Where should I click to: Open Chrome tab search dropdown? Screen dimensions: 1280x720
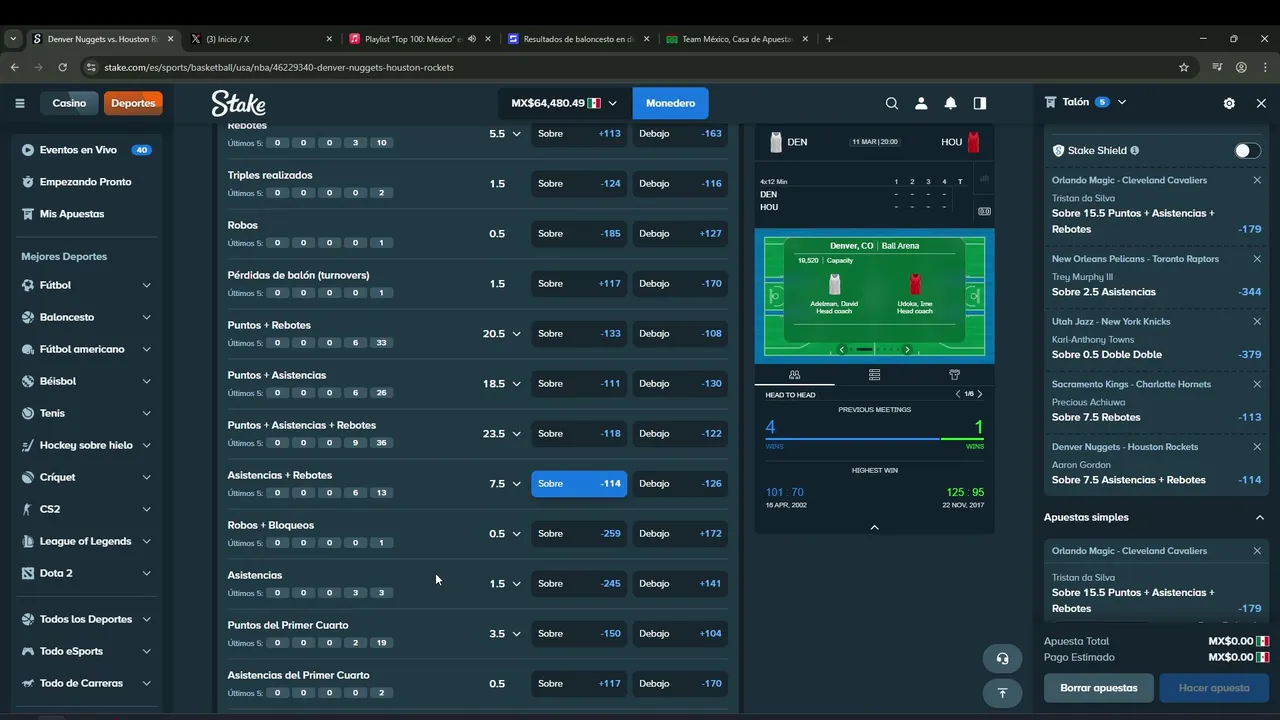tap(13, 39)
